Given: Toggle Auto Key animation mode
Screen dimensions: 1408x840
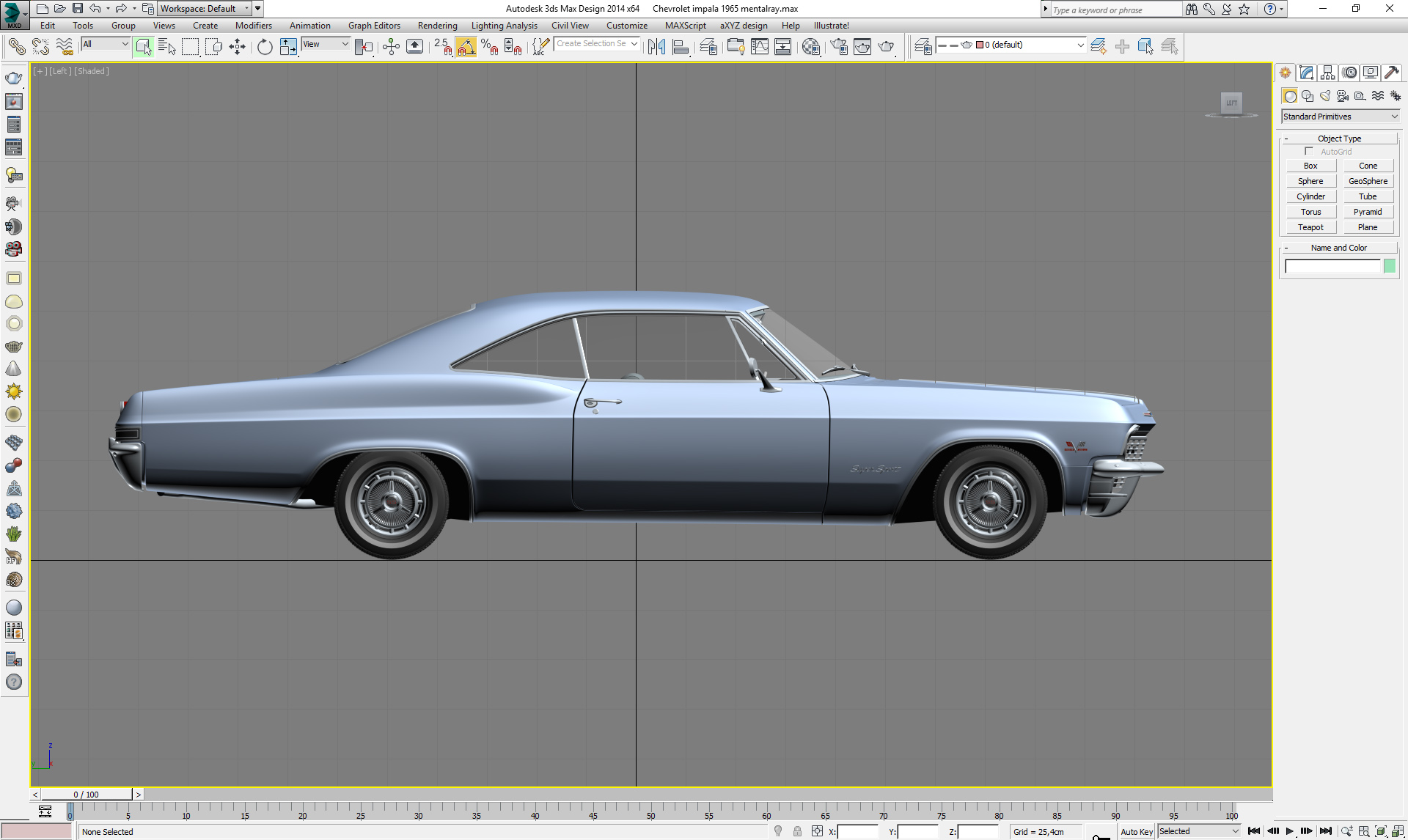Looking at the screenshot, I should [x=1136, y=831].
